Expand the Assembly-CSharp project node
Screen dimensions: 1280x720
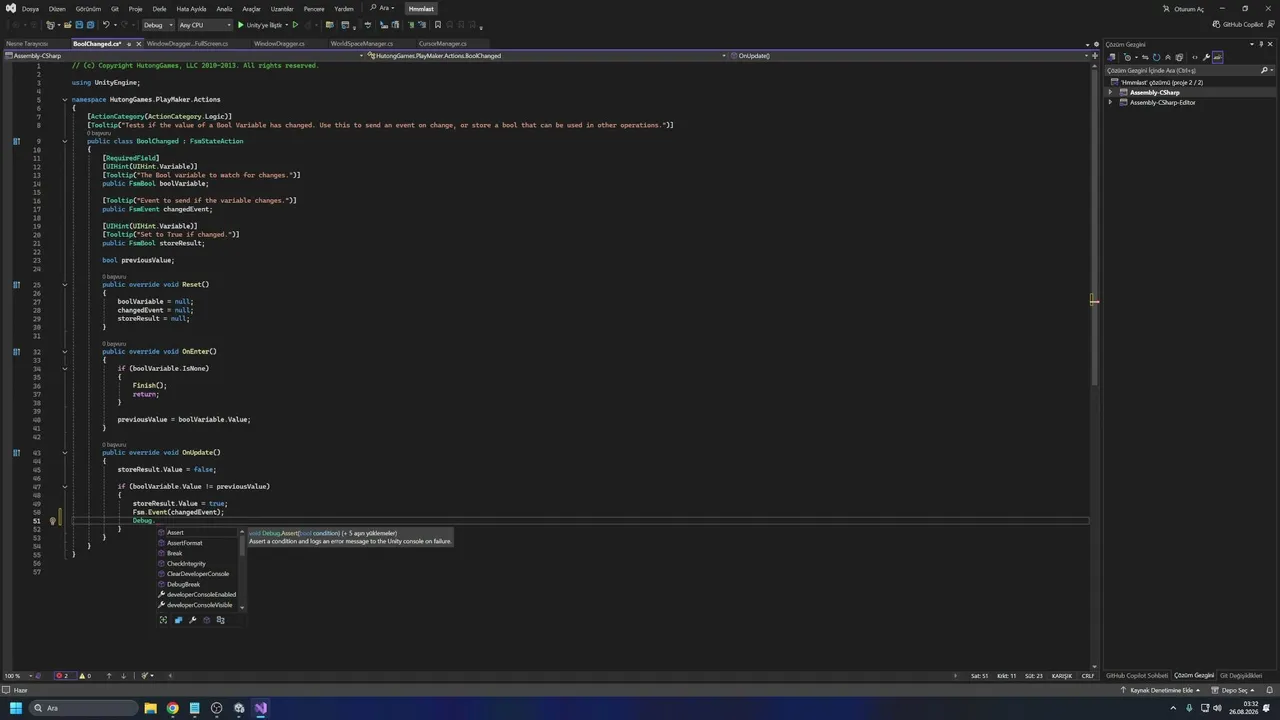pos(1110,92)
